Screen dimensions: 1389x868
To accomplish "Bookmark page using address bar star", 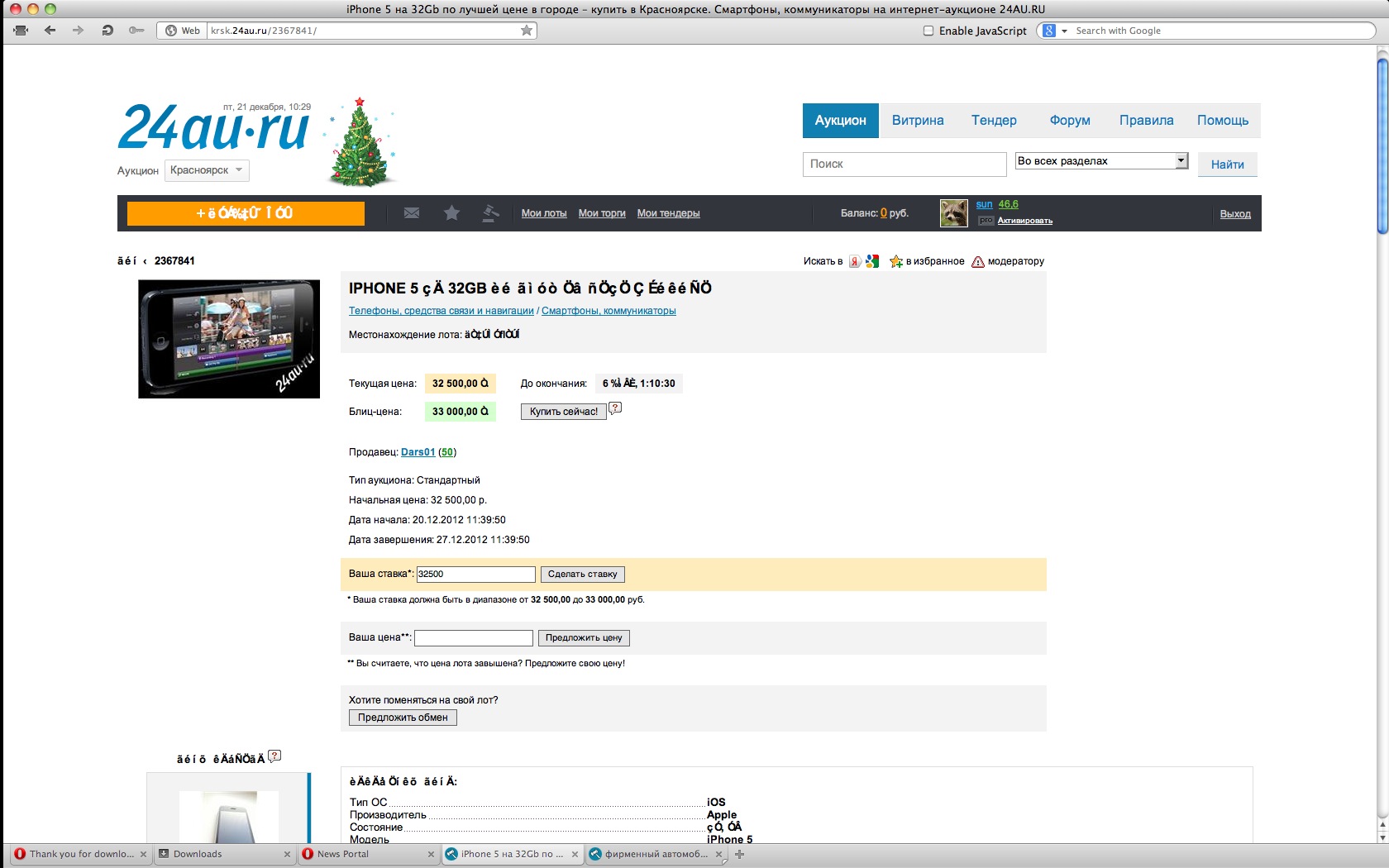I will [x=527, y=31].
